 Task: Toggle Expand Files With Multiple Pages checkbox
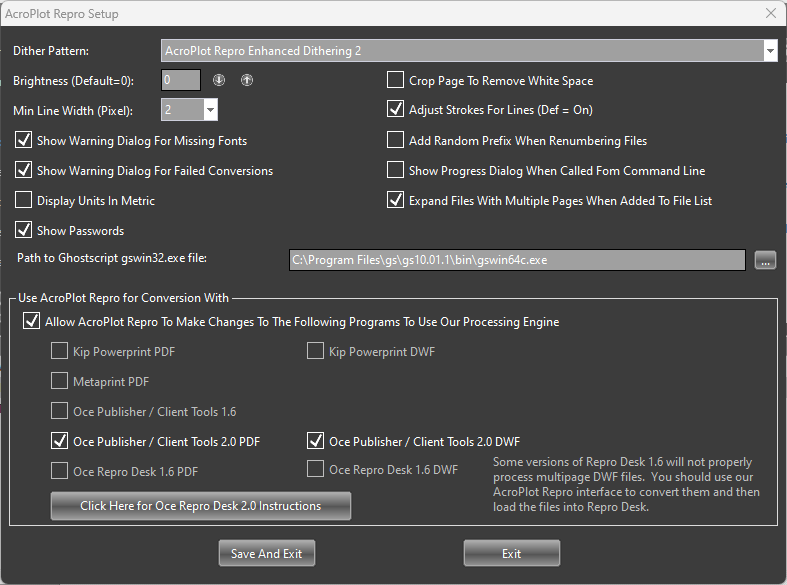click(x=395, y=200)
